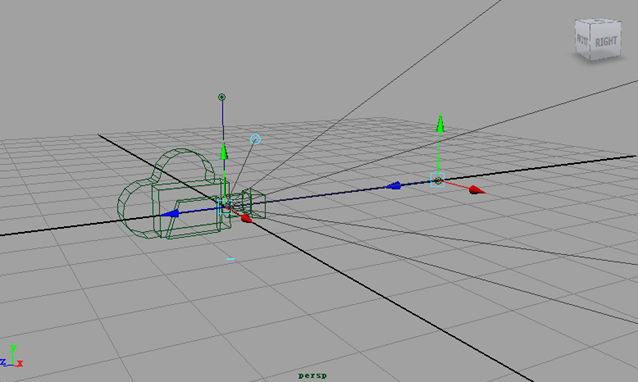Viewport: 638px width, 382px height.
Task: Click the XYZ axis orientation indicator
Action: pyautogui.click(x=12, y=357)
